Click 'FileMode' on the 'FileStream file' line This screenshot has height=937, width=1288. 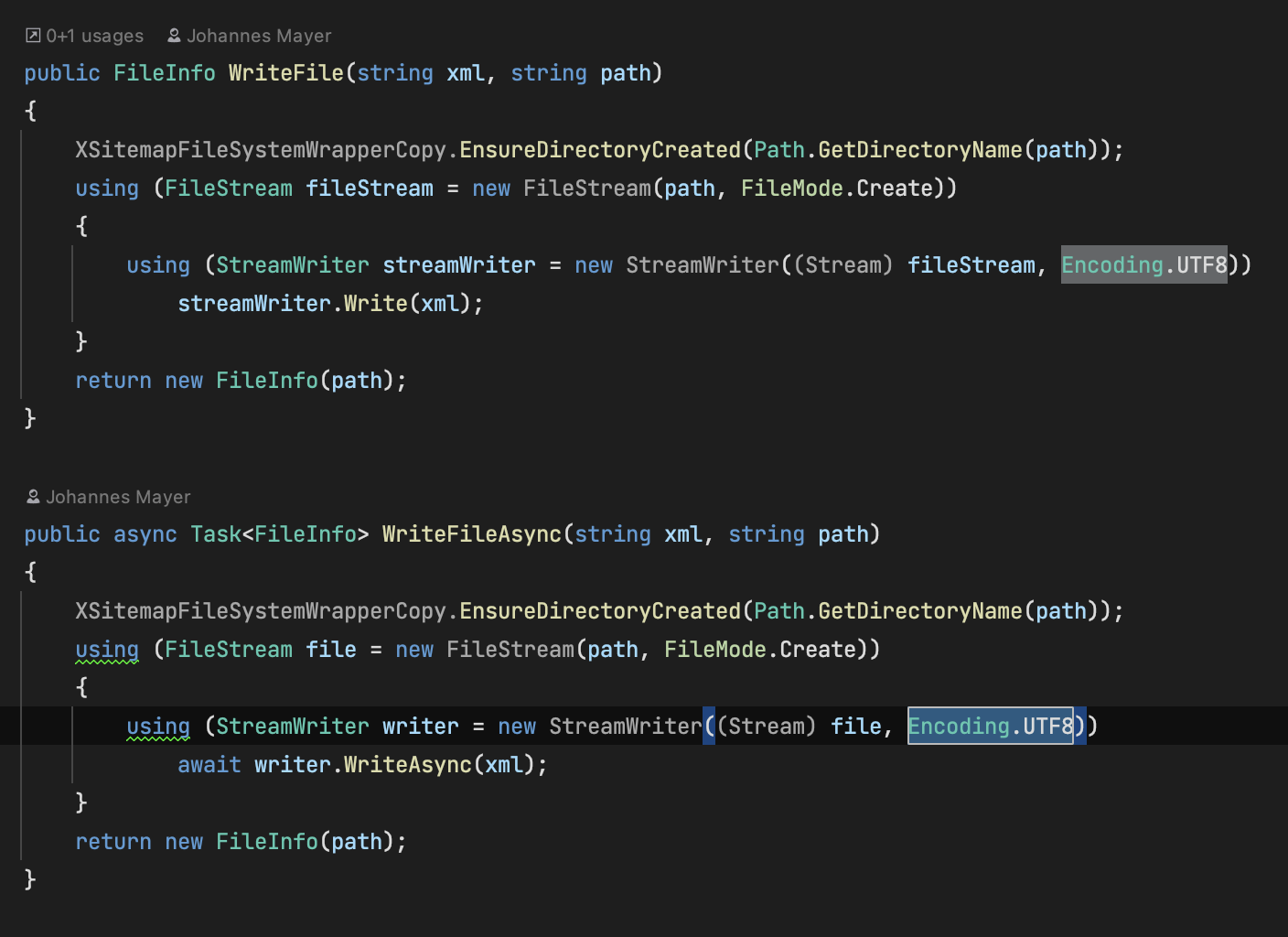tap(715, 650)
